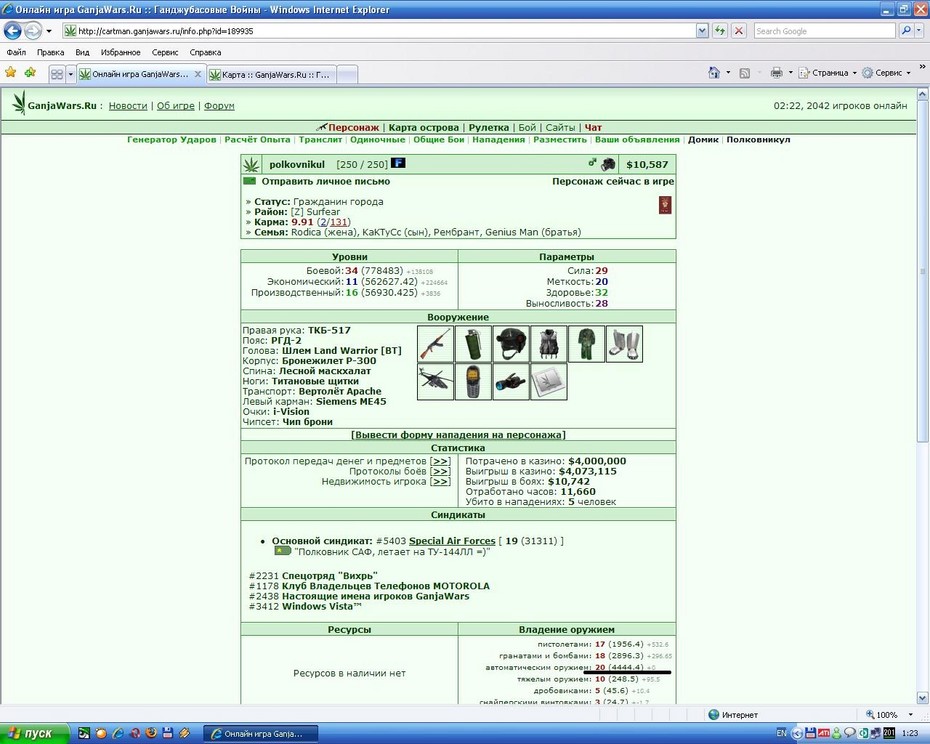
Task: Click the i-Vision goggles icon
Action: pyautogui.click(x=511, y=381)
